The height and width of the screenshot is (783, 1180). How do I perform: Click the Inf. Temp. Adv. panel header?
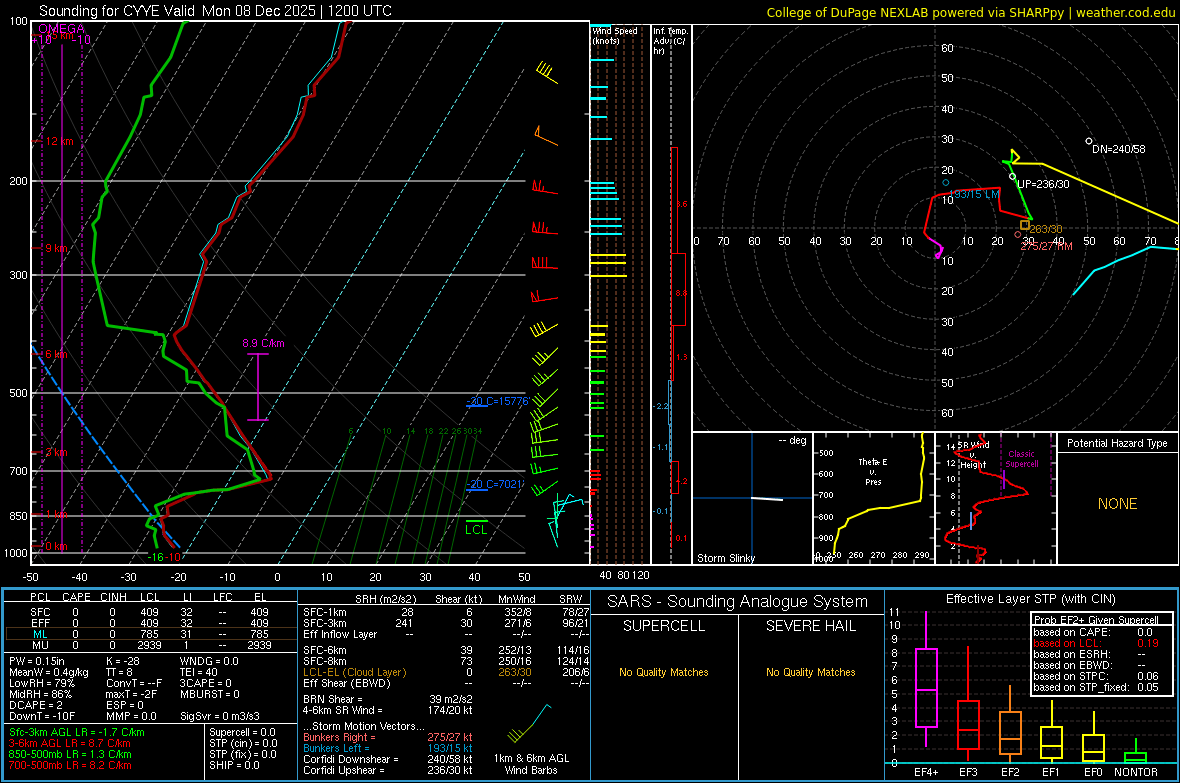(x=670, y=41)
